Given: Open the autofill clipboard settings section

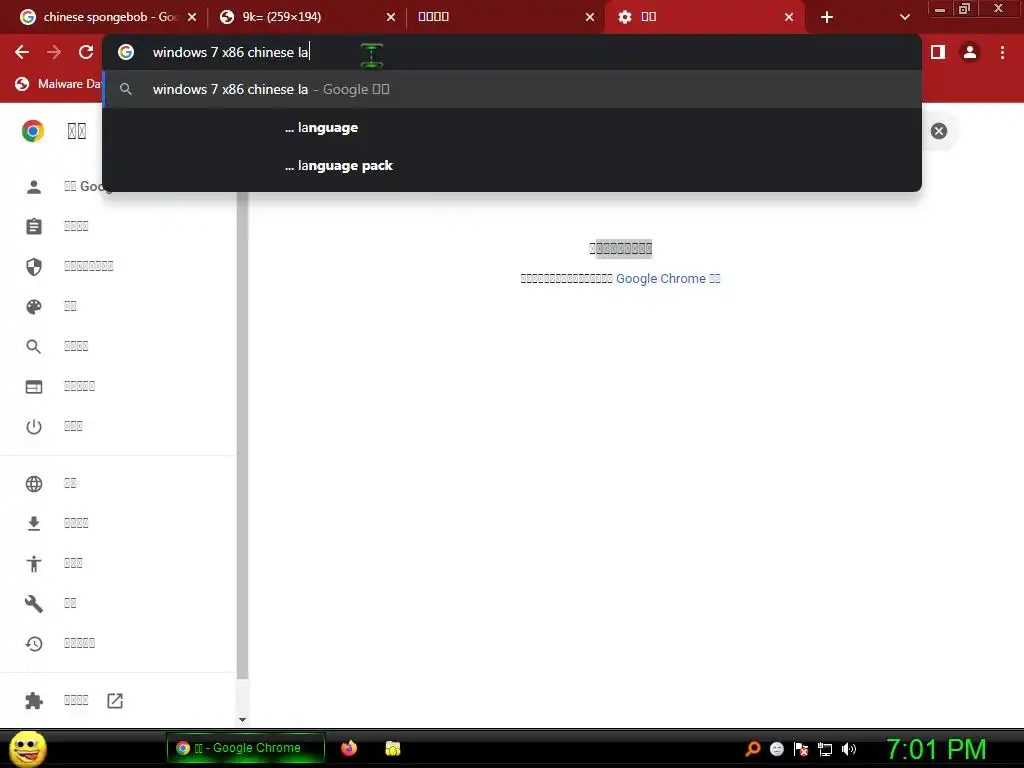Looking at the screenshot, I should [x=34, y=227].
